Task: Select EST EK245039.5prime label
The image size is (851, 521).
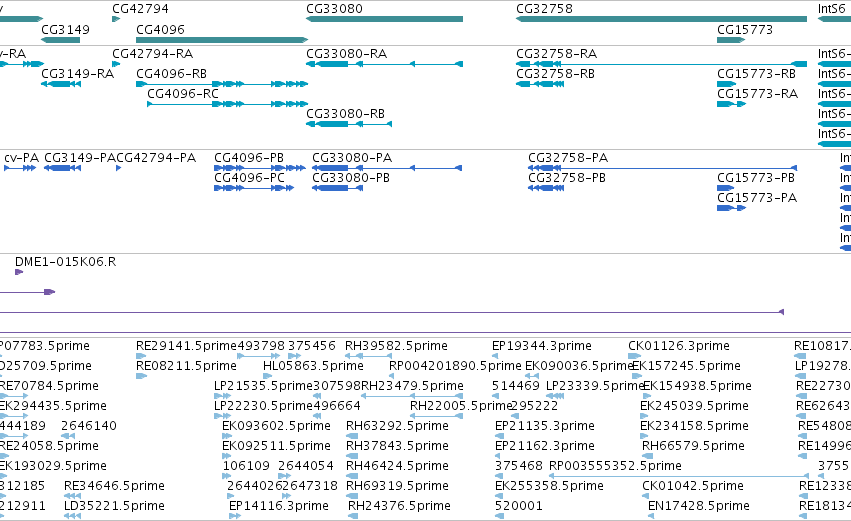Action: click(694, 406)
